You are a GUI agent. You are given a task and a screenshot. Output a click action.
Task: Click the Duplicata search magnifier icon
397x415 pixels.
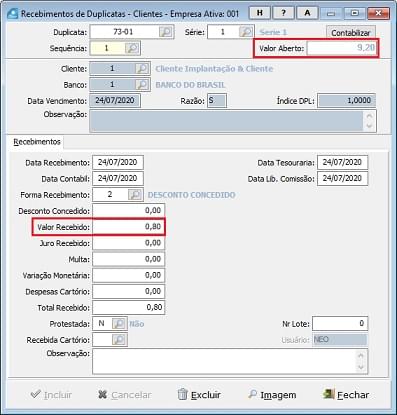point(165,32)
